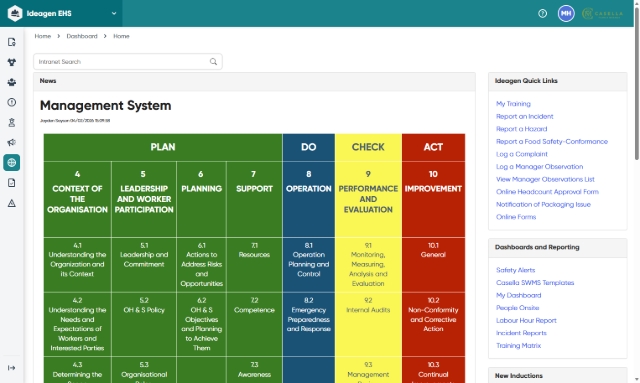Screen dimensions: 640x383
Task: Open Training Matrix link
Action: 518,345
